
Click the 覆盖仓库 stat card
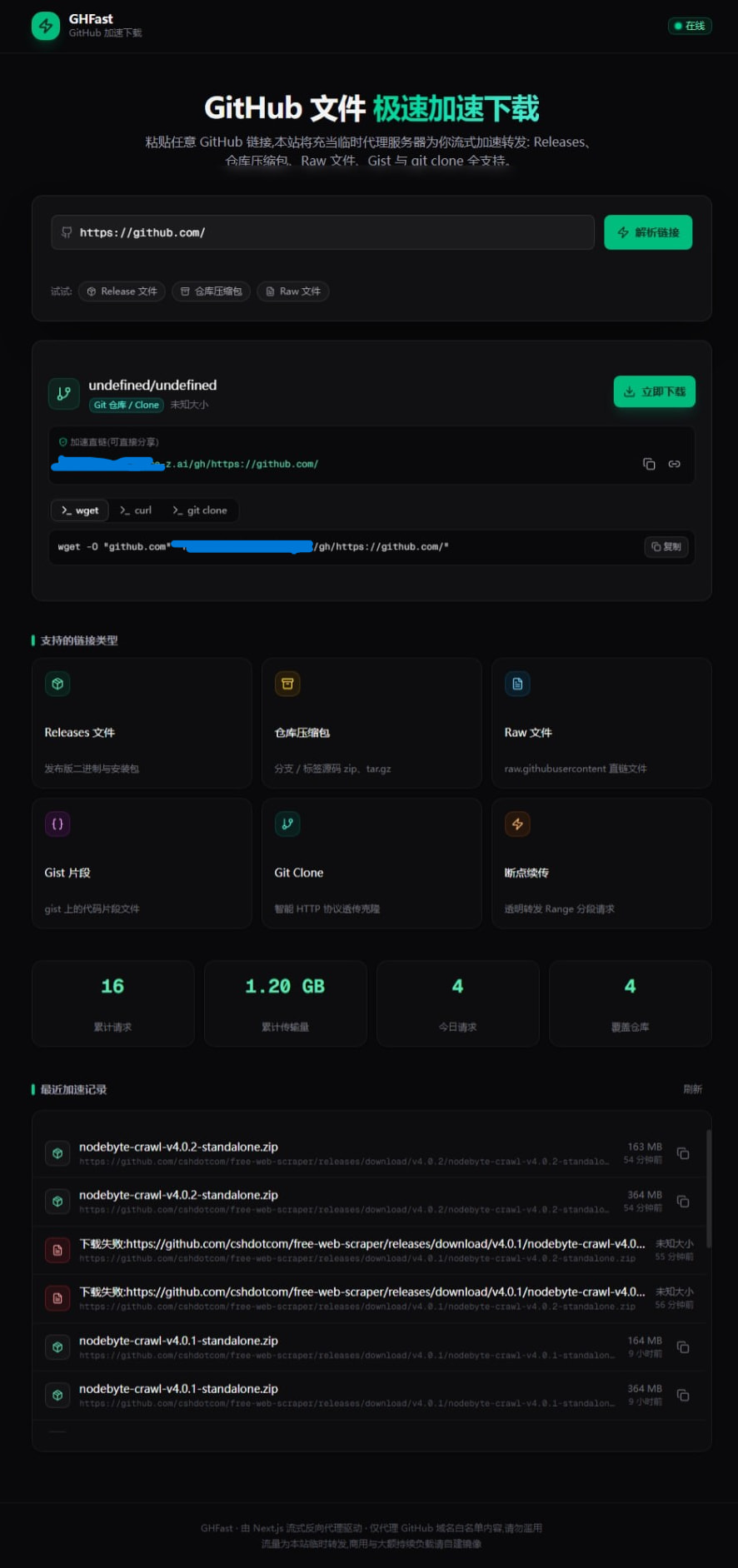click(x=630, y=1003)
